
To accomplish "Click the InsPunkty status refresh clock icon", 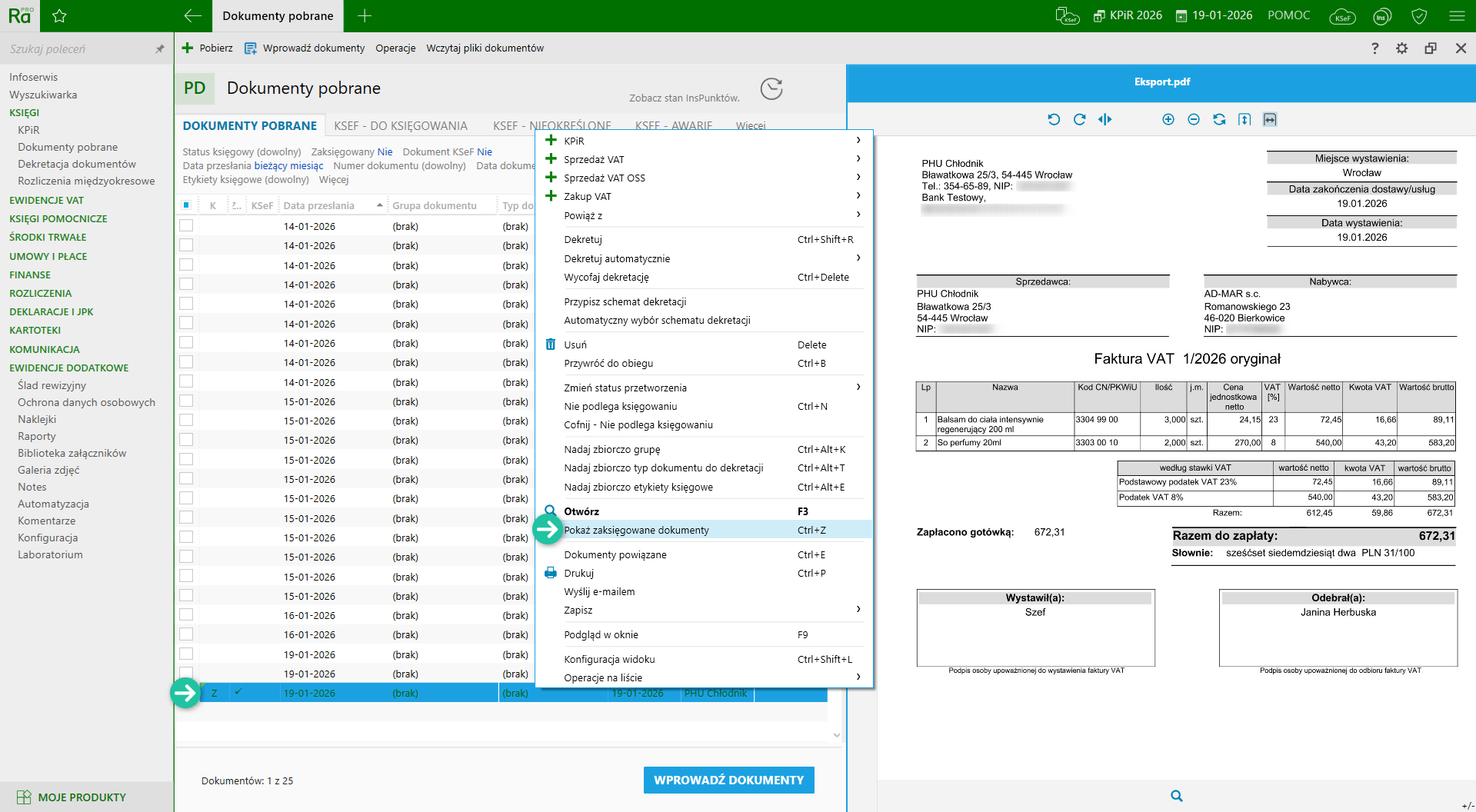I will point(771,89).
